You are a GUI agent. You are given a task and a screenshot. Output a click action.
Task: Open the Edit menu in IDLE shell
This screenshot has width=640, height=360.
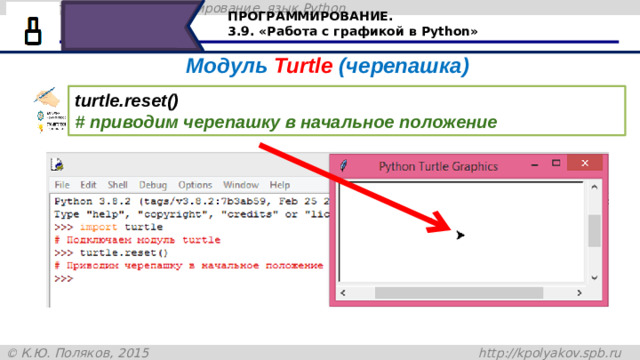click(x=88, y=185)
